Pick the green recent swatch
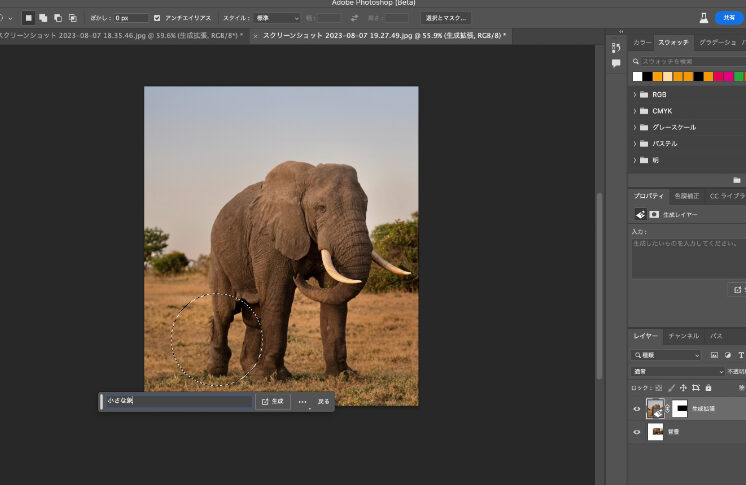Screen dimensions: 746x485 [739, 77]
